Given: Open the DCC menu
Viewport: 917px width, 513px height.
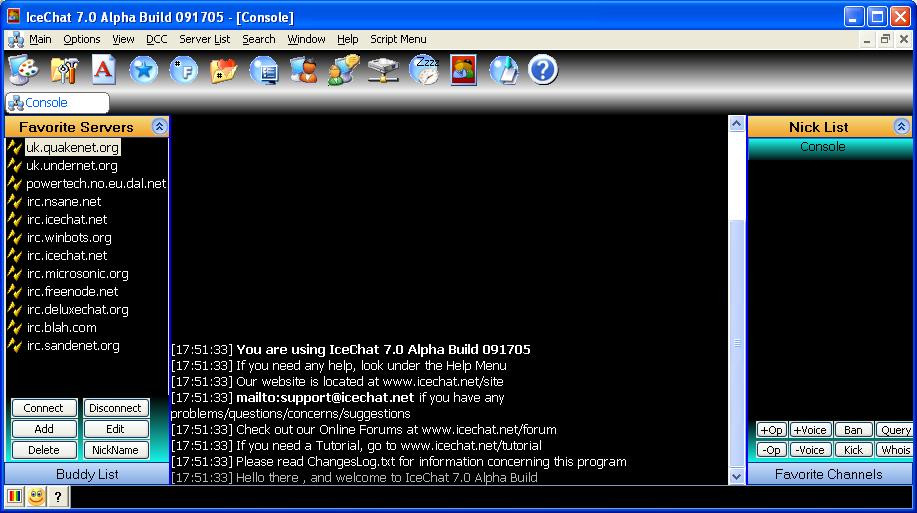Looking at the screenshot, I should [x=157, y=39].
